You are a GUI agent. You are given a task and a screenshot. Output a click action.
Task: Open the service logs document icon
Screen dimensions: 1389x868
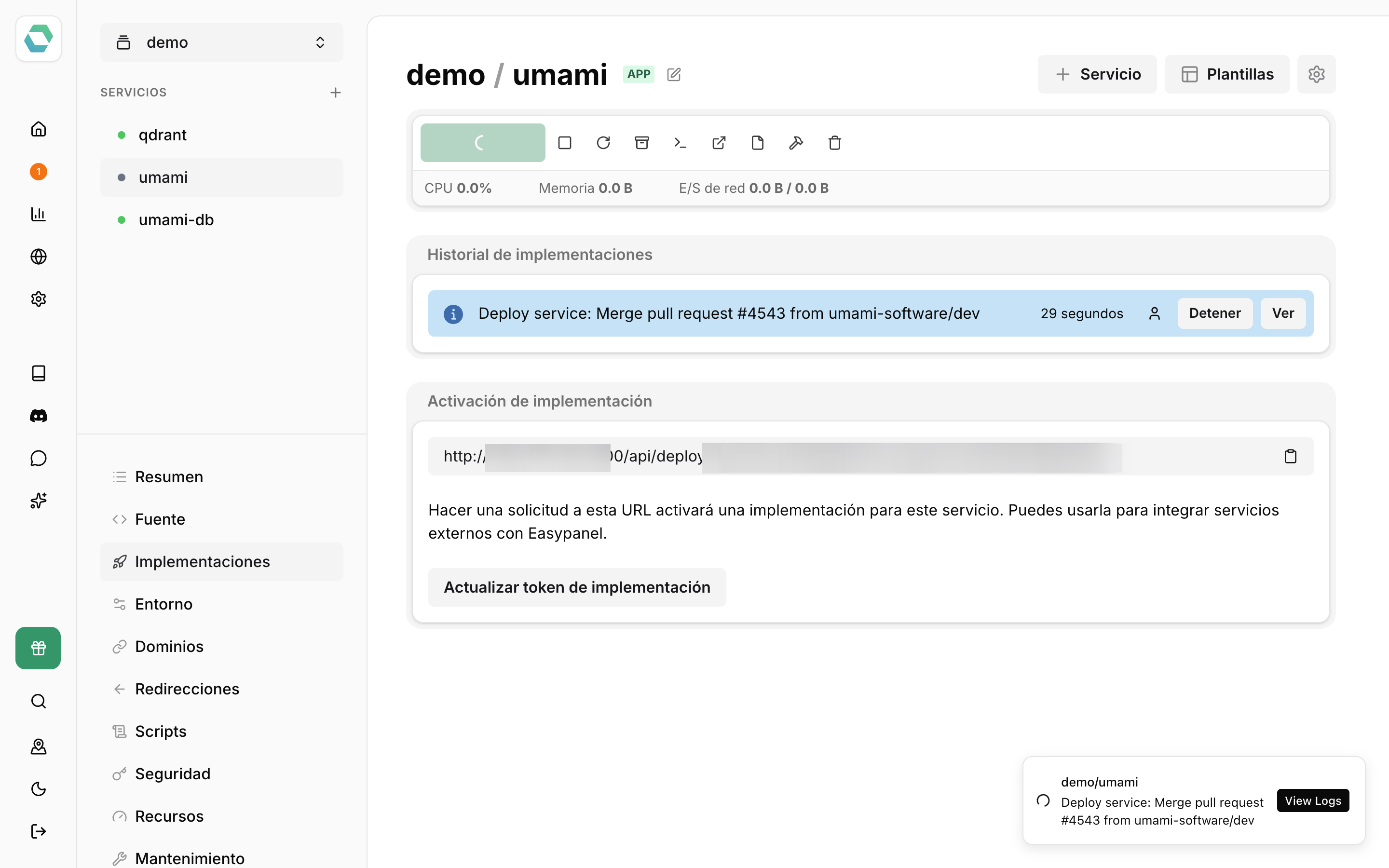click(758, 143)
